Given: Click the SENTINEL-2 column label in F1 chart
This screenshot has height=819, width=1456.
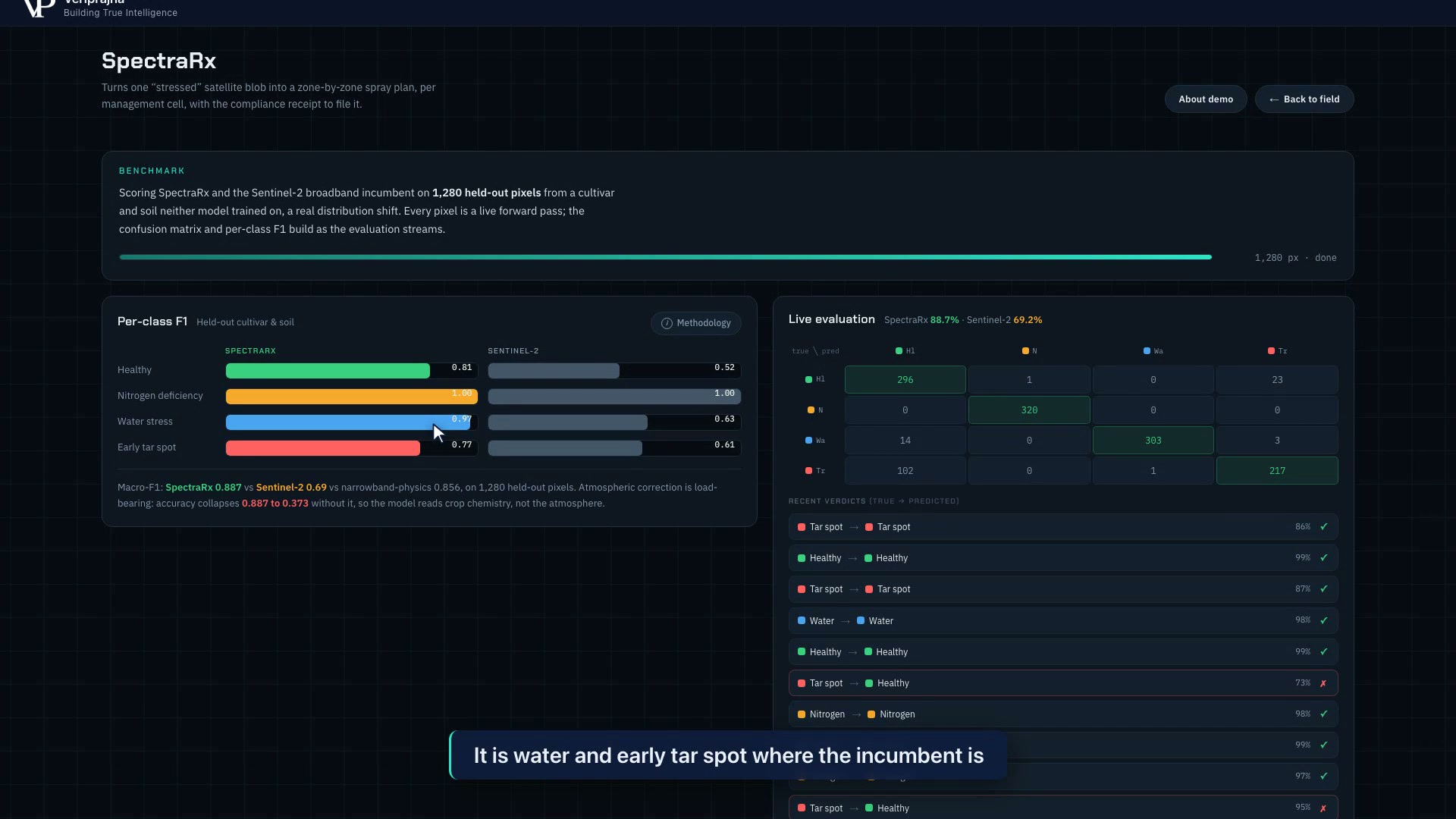Looking at the screenshot, I should pos(513,351).
